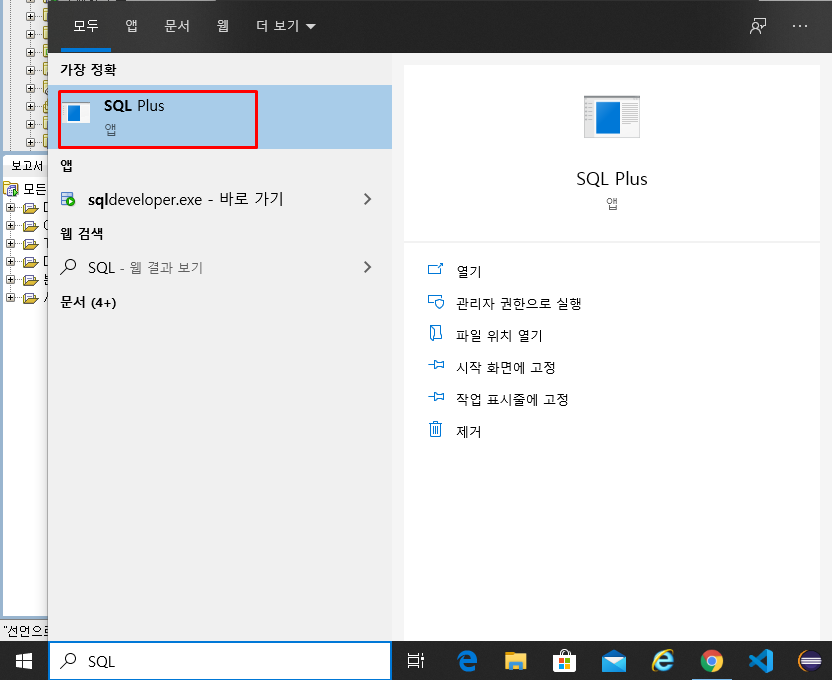Open Google Chrome from taskbar
This screenshot has height=680, width=832.
pos(712,661)
